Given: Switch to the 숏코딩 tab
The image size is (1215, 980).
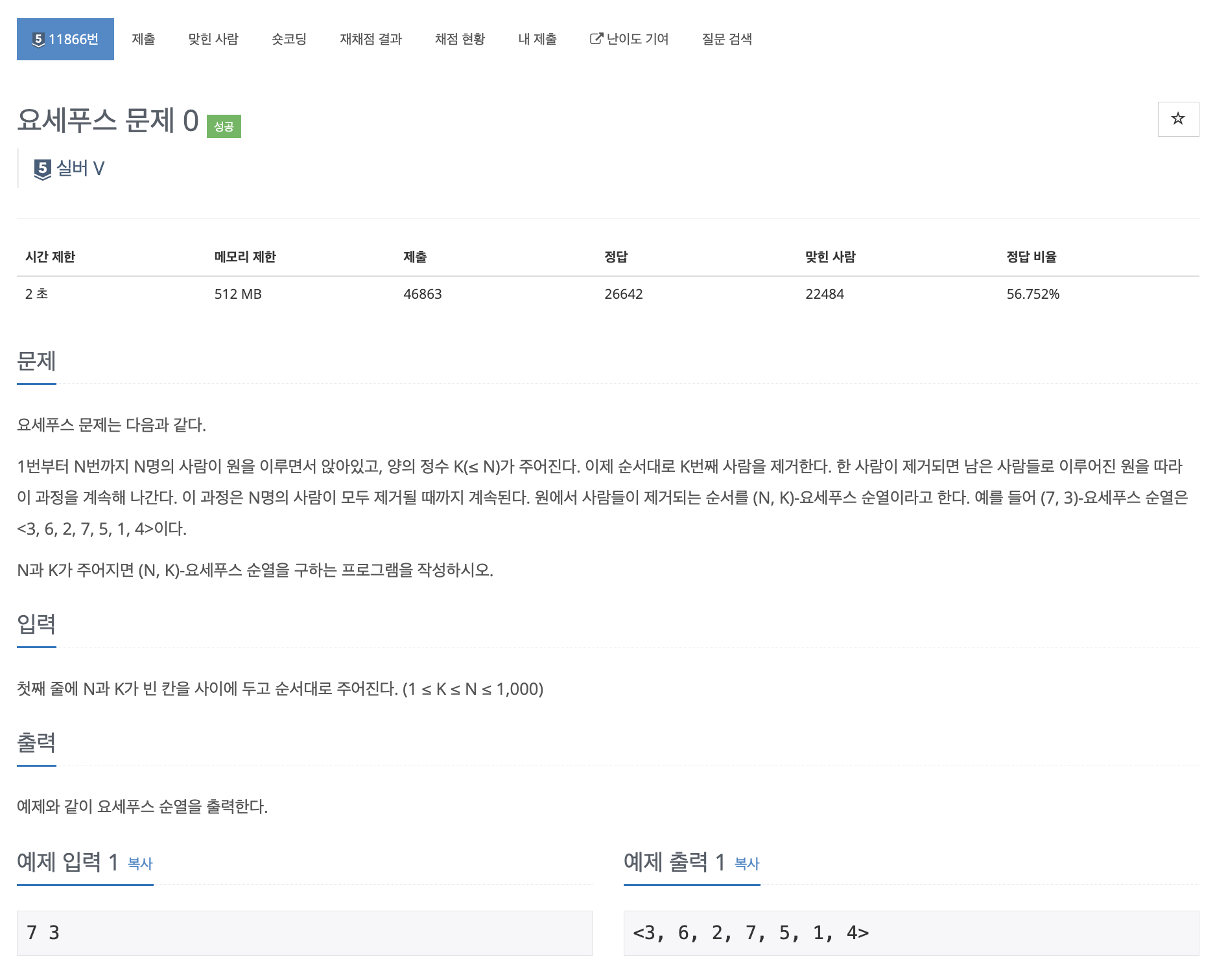Looking at the screenshot, I should click(x=289, y=39).
